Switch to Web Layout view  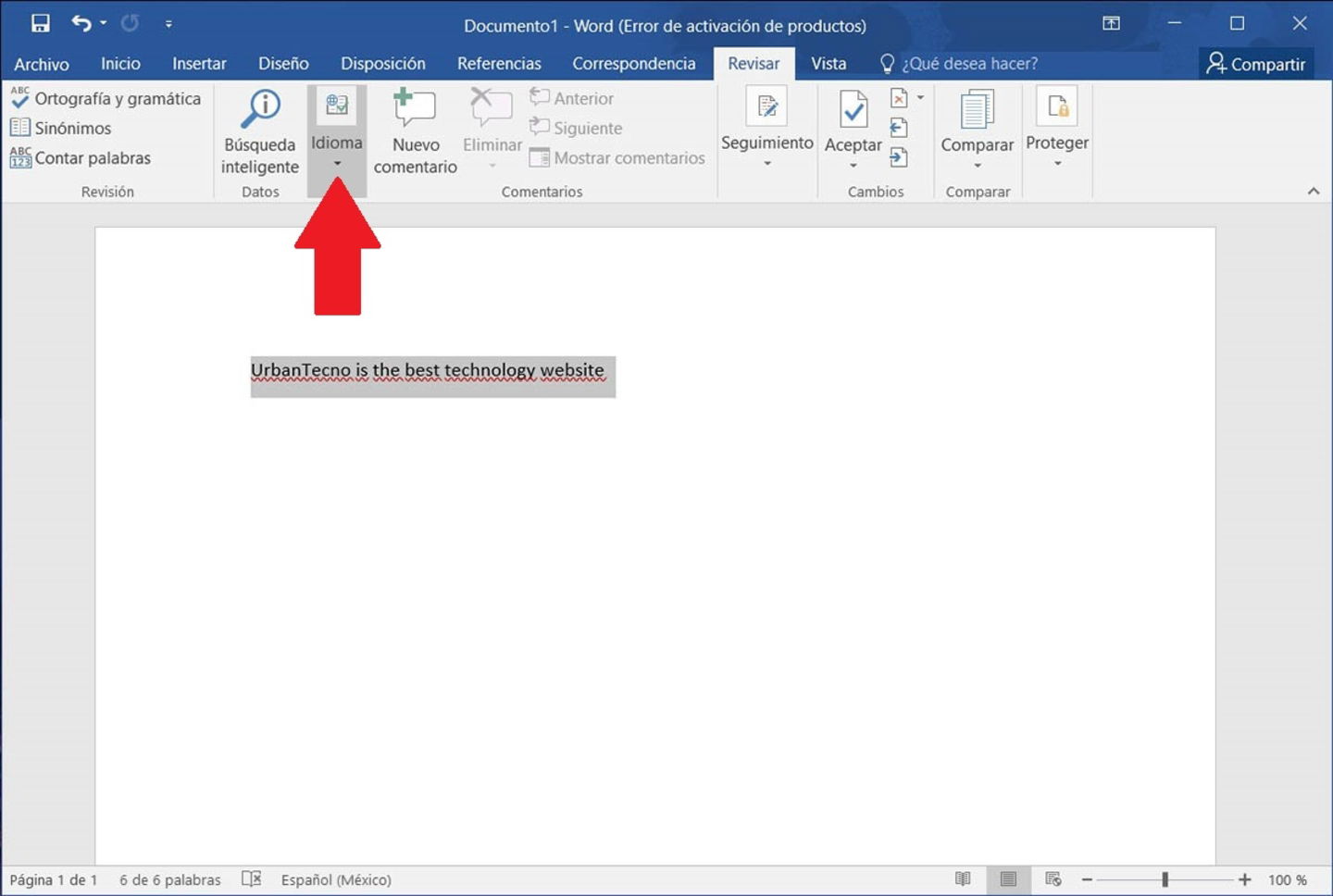1053,879
